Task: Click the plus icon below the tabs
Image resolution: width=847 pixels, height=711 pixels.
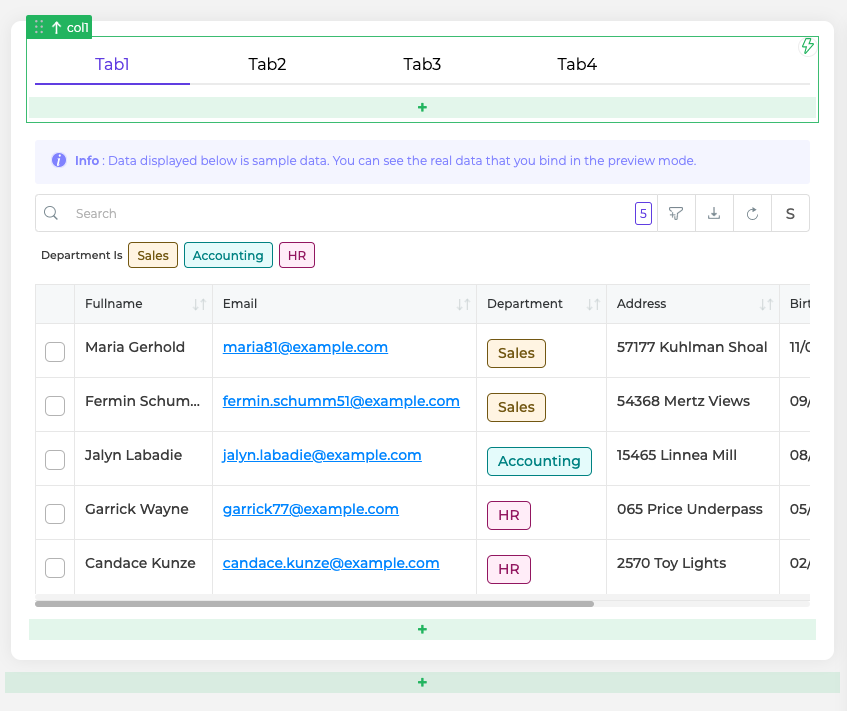Action: click(x=422, y=107)
